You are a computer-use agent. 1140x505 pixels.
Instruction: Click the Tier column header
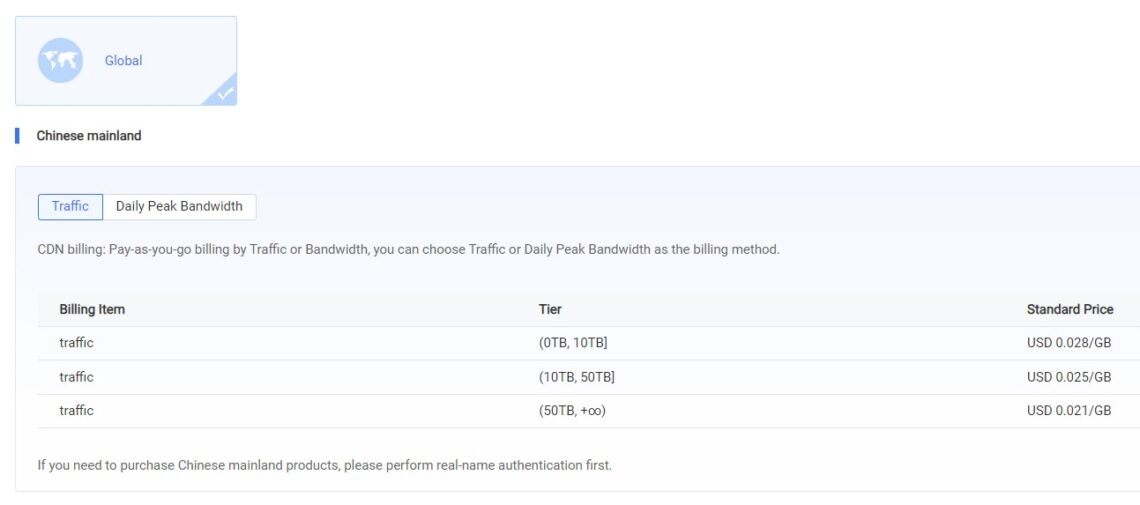click(550, 309)
